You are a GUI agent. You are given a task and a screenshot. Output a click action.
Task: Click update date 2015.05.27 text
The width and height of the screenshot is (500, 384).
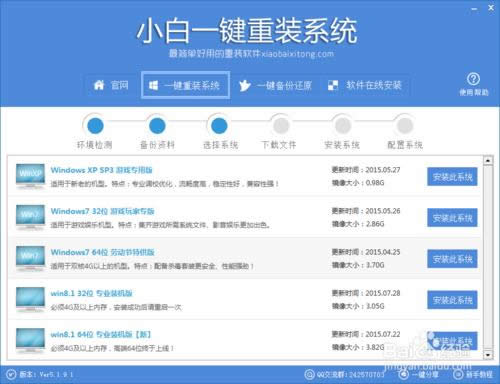click(x=383, y=170)
